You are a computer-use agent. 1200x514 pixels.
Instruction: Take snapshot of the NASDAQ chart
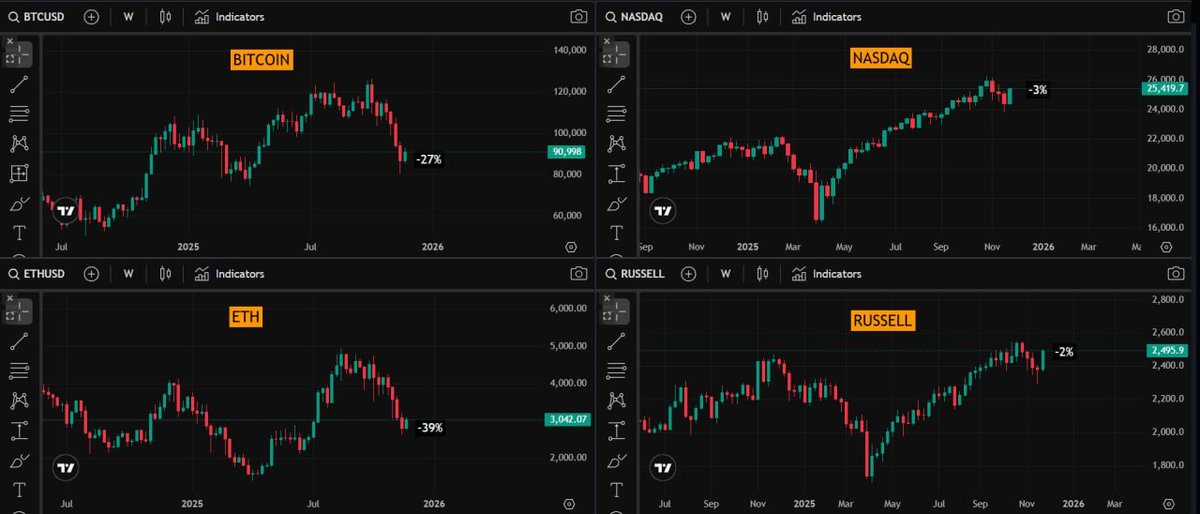[1175, 17]
